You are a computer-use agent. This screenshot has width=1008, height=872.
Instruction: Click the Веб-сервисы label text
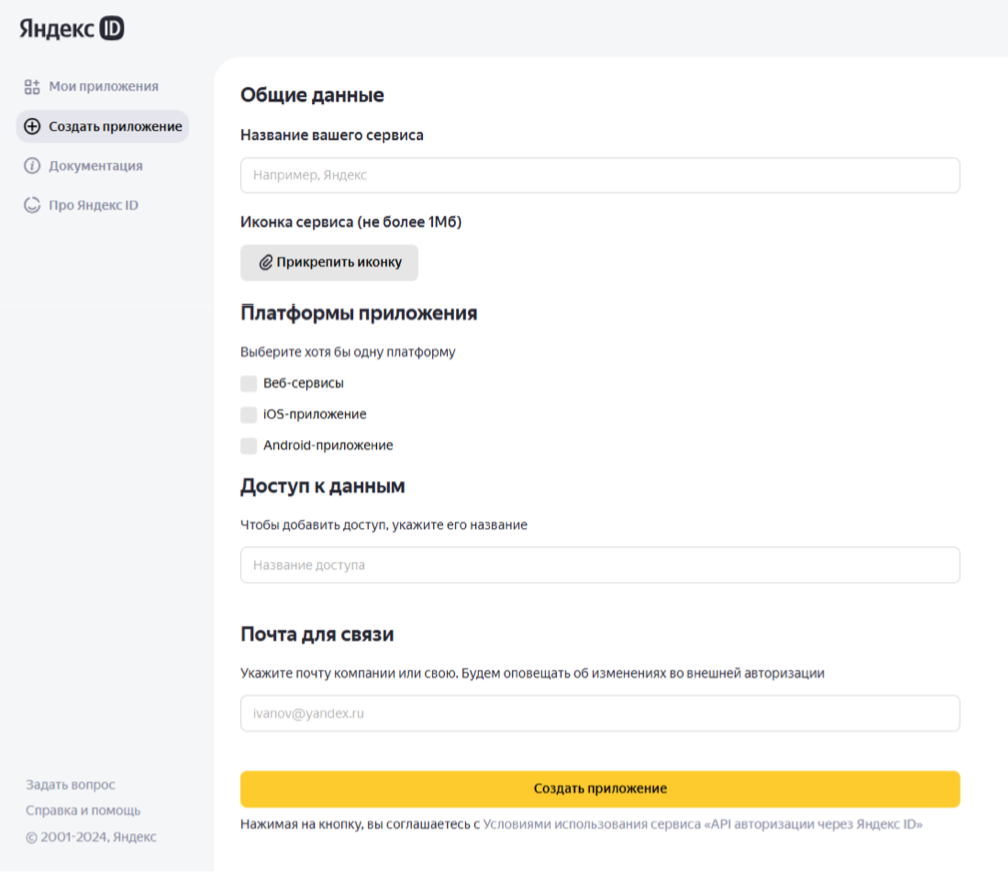pyautogui.click(x=303, y=383)
